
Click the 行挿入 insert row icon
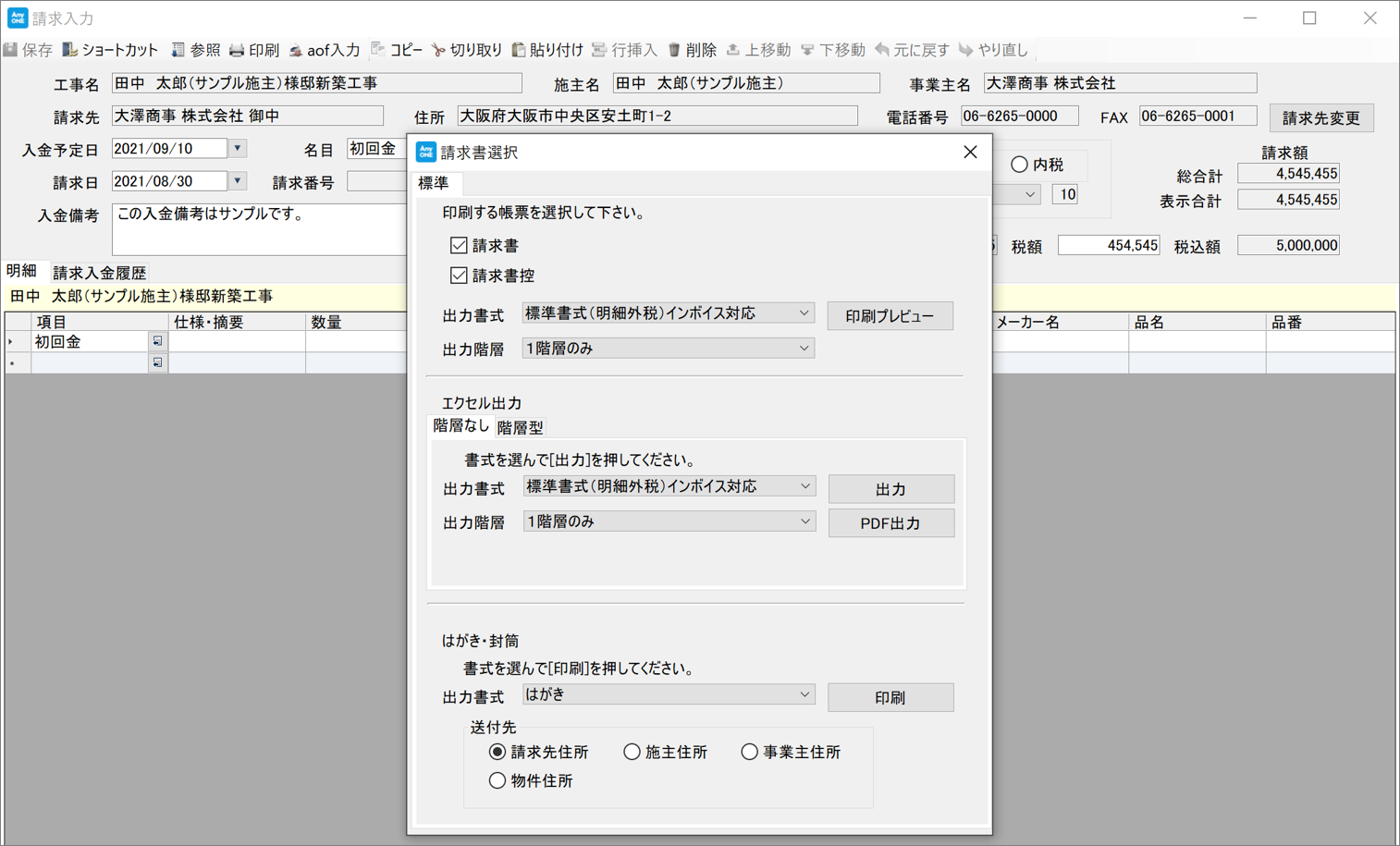599,50
